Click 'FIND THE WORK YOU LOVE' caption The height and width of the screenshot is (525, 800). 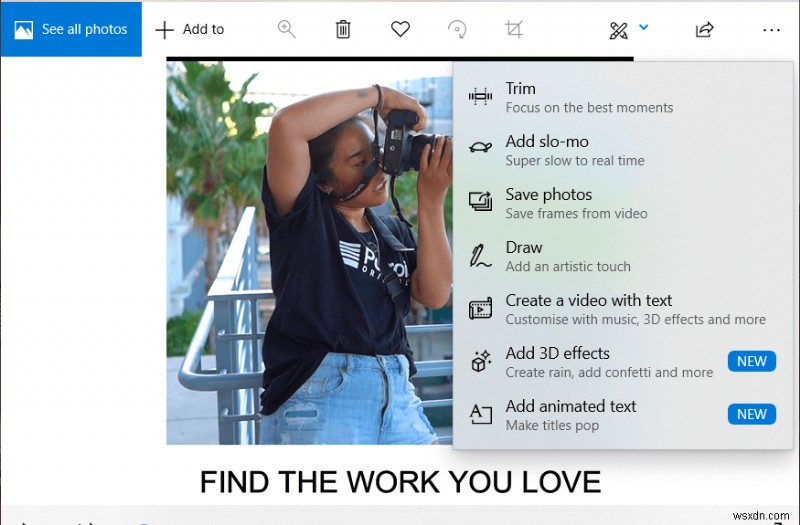tap(401, 482)
